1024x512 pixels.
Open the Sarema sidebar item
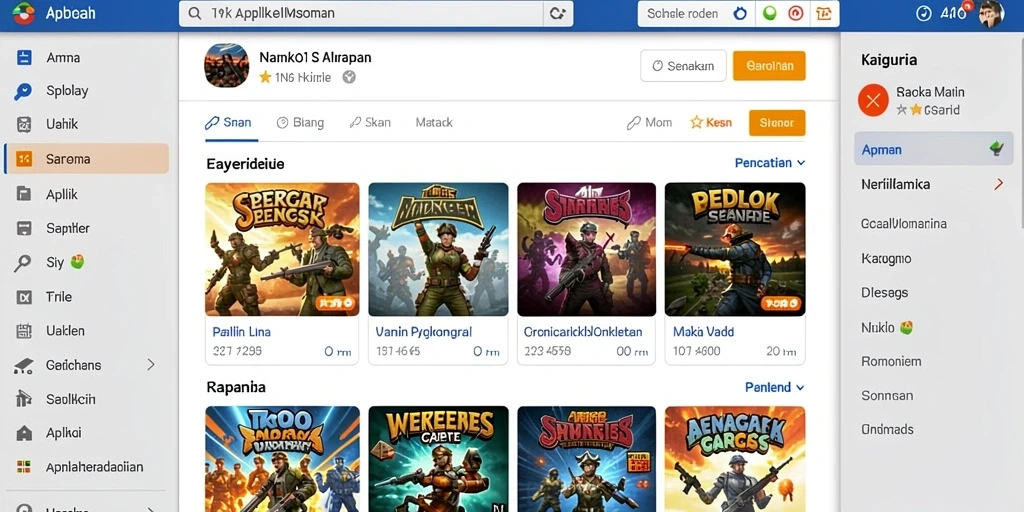pos(86,159)
